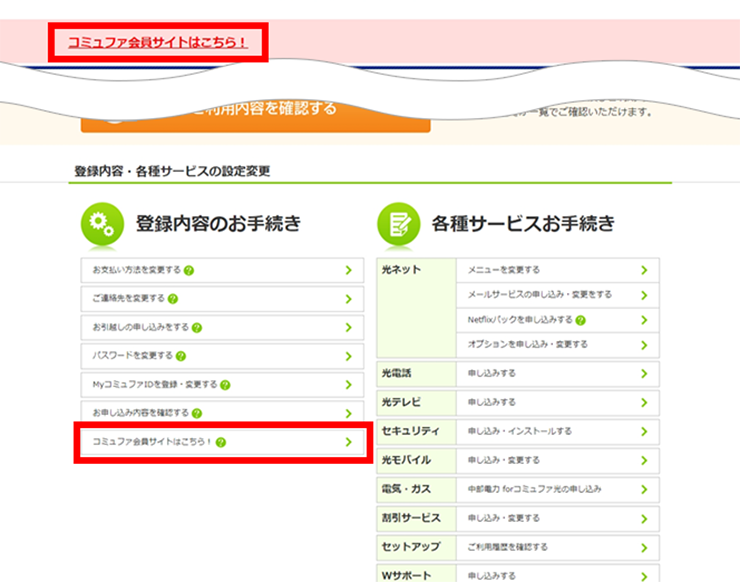
Task: Click the arrow on the 光モバイル 申し込み・変更する row
Action: coord(644,461)
